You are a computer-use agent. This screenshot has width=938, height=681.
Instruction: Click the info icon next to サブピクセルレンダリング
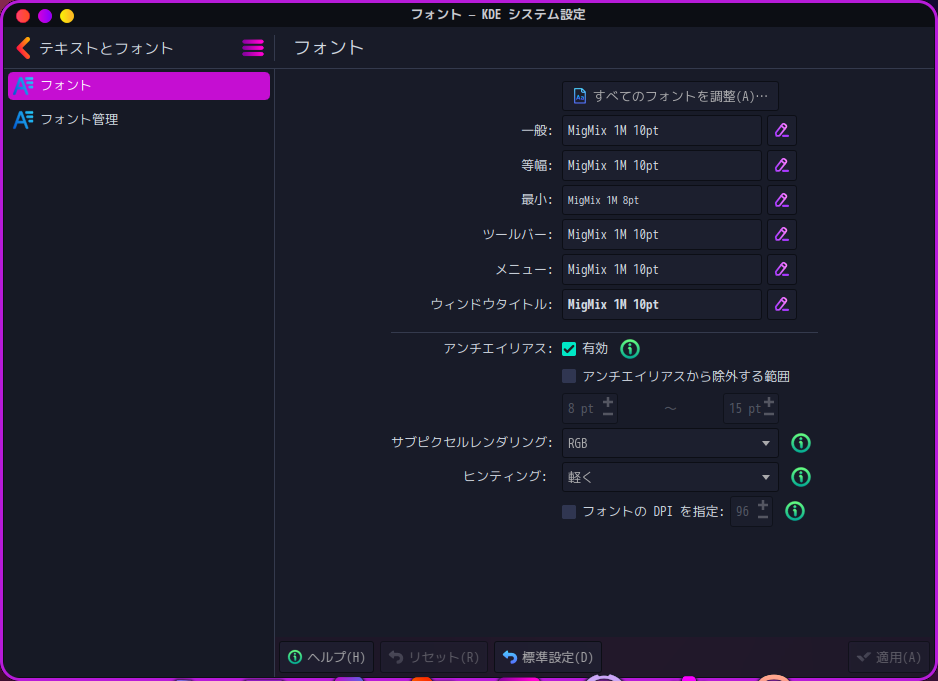coord(800,442)
